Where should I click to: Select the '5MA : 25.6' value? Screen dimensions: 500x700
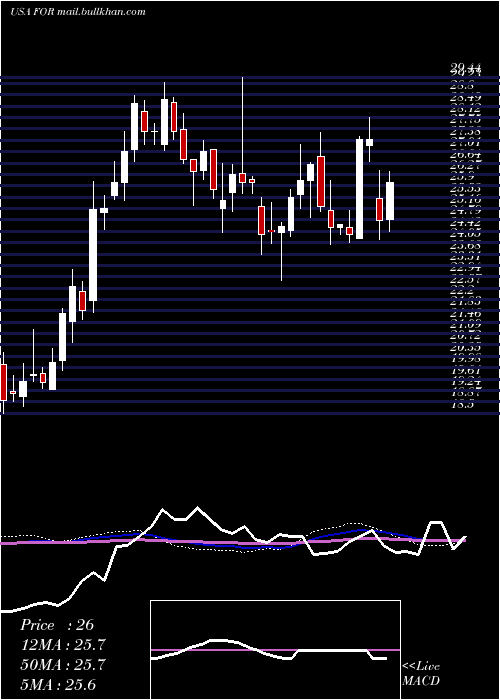pyautogui.click(x=58, y=685)
